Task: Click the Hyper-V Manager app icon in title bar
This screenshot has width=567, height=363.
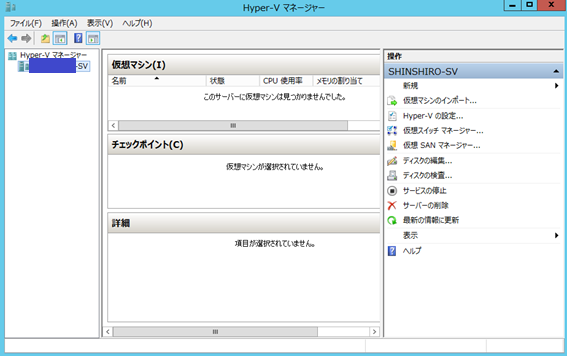Action: (10, 7)
